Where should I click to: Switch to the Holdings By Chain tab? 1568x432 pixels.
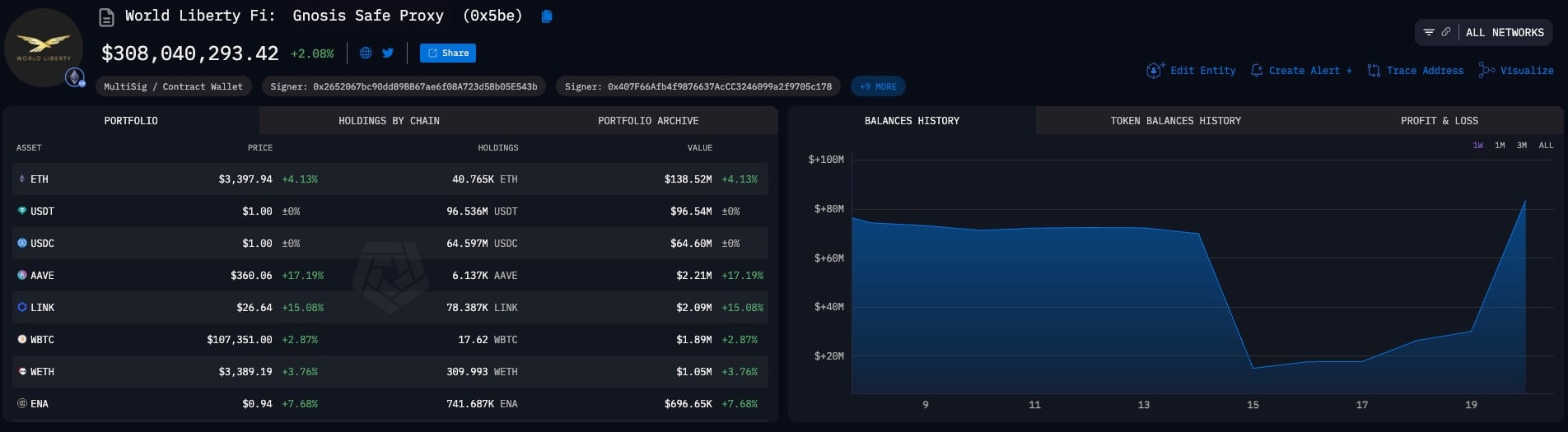[x=389, y=120]
